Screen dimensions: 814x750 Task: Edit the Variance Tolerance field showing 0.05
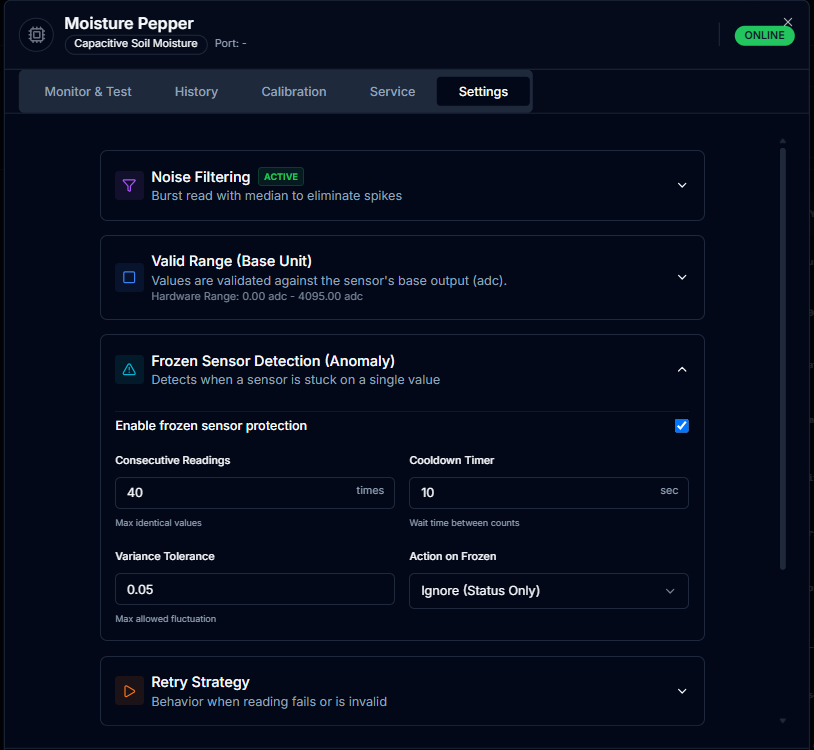point(255,589)
